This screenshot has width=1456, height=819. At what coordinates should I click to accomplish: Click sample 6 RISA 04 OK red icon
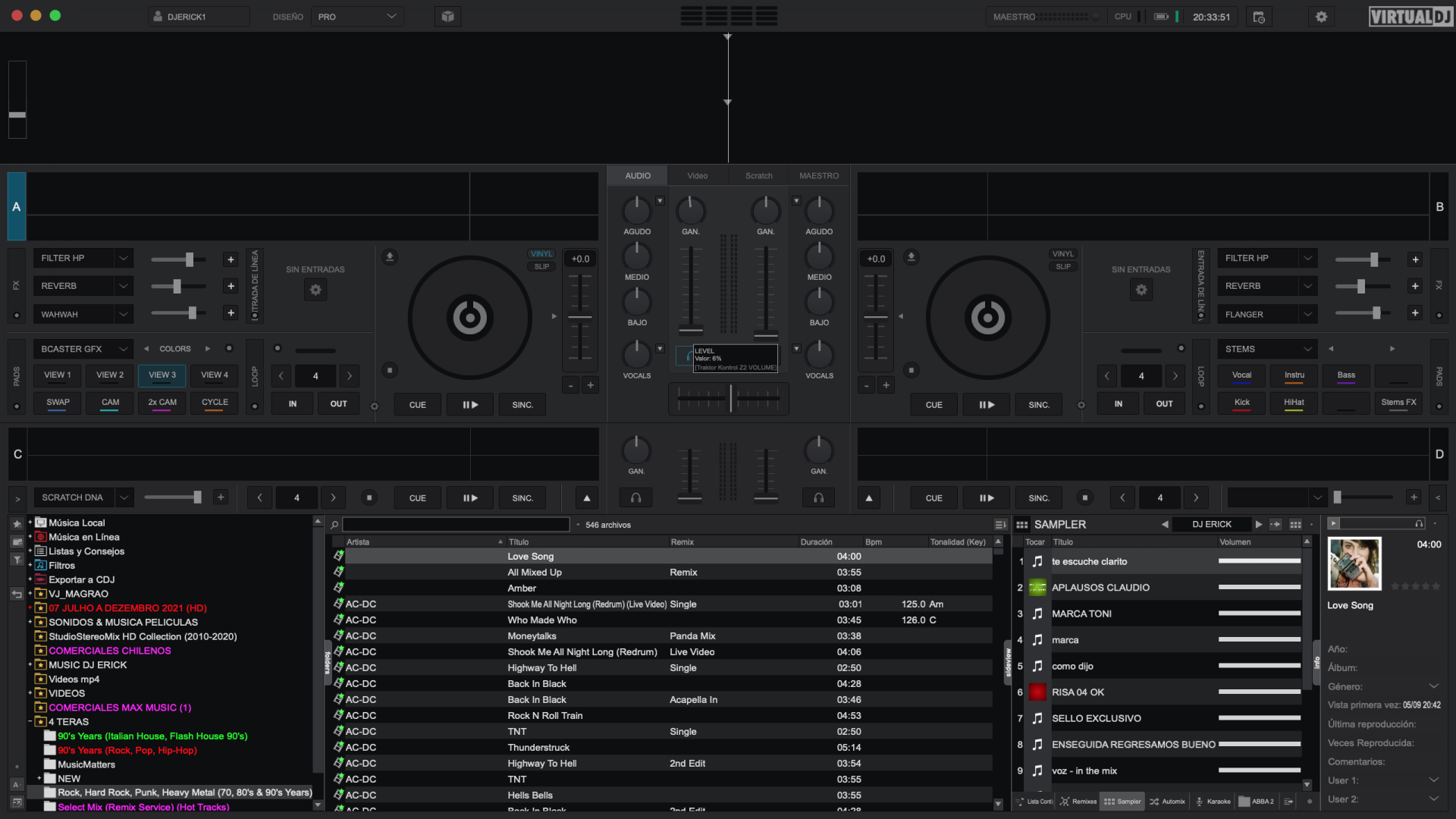pyautogui.click(x=1037, y=692)
